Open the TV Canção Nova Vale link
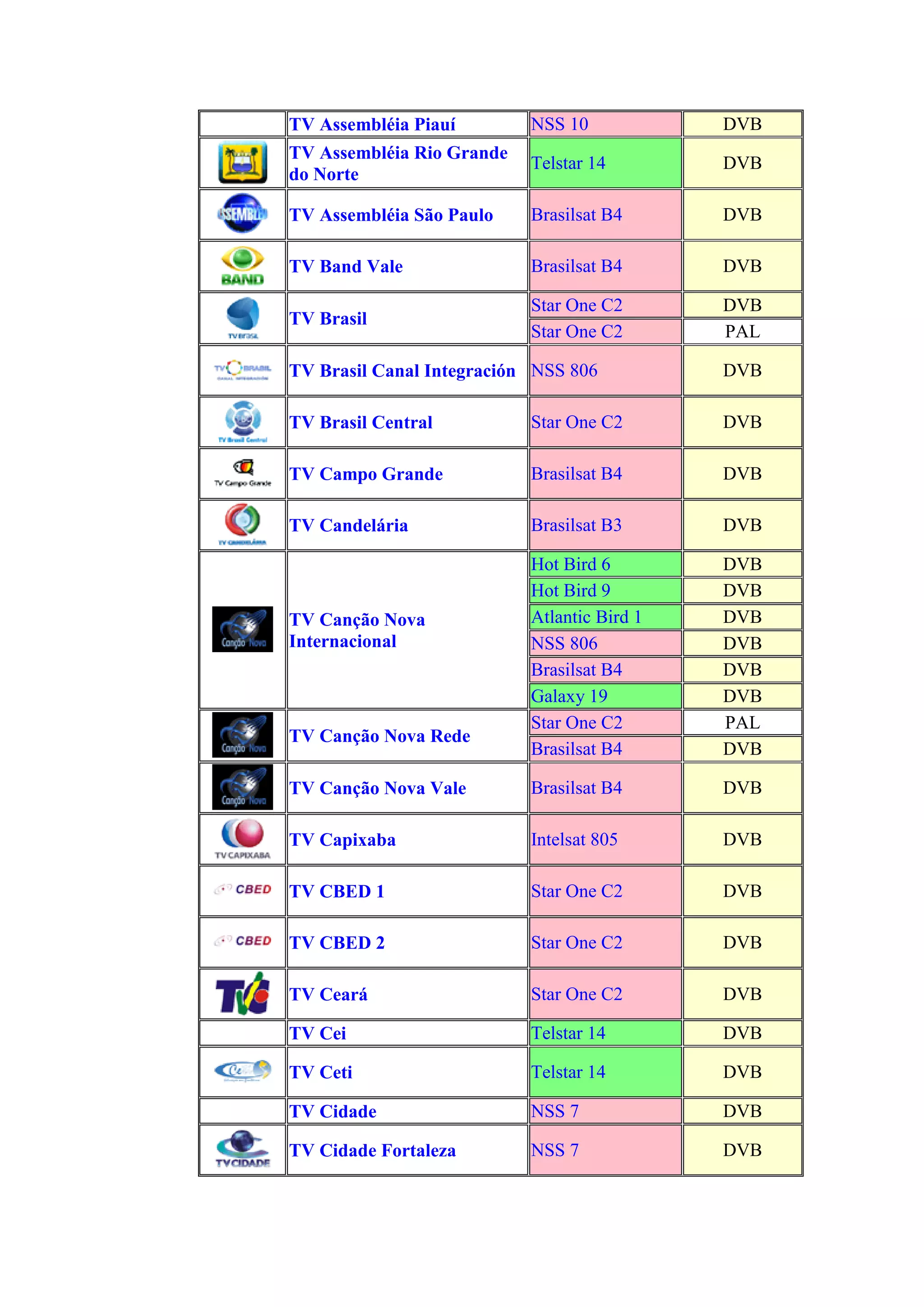The height and width of the screenshot is (1307, 924). 378,788
